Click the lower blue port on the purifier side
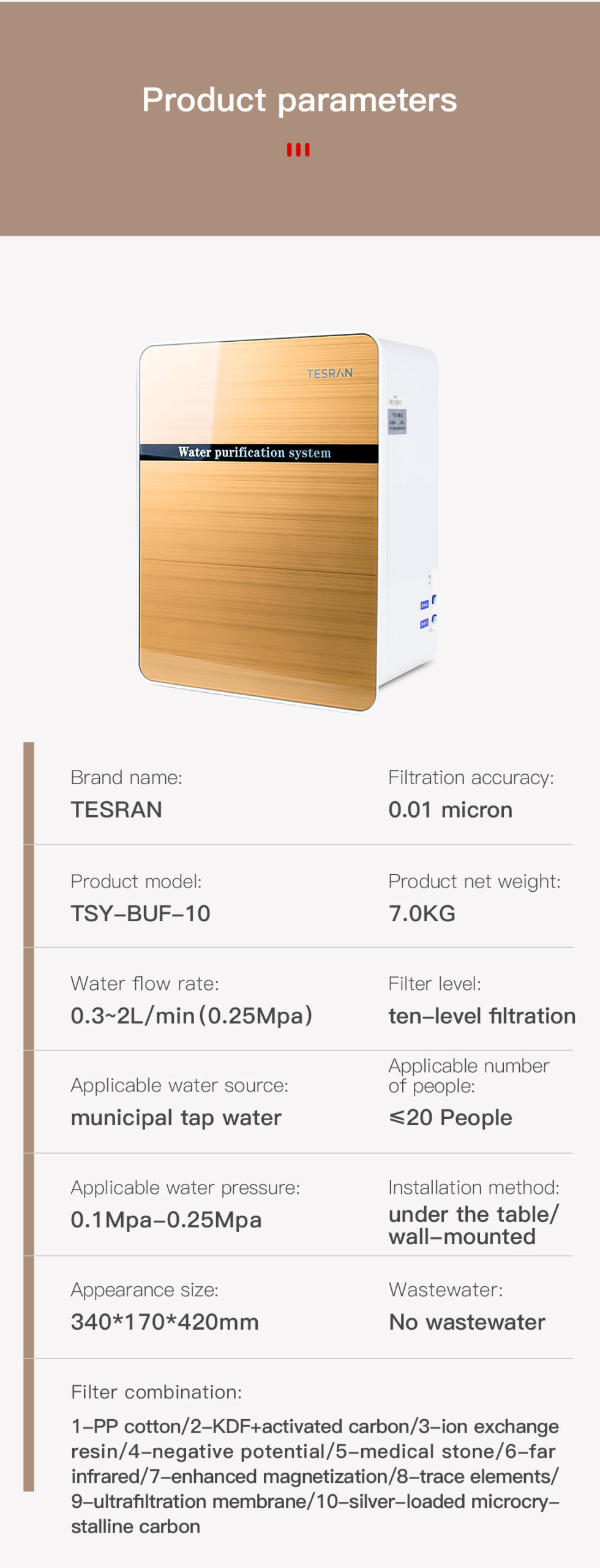Screen dimensions: 600x1568 424,624
